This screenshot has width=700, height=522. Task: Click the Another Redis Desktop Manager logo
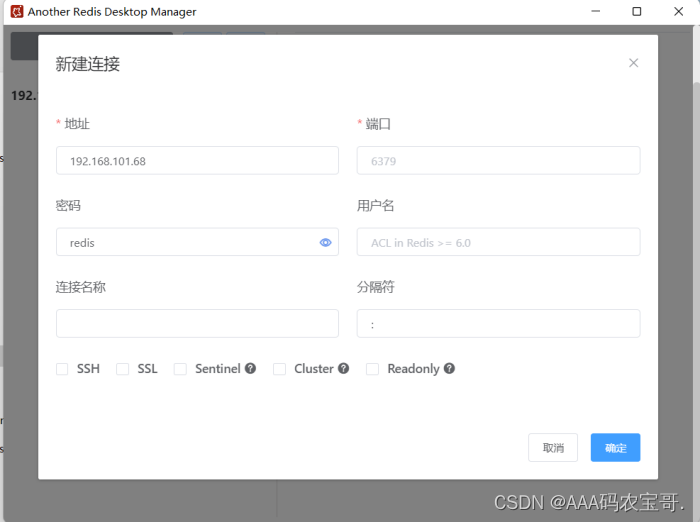point(17,12)
